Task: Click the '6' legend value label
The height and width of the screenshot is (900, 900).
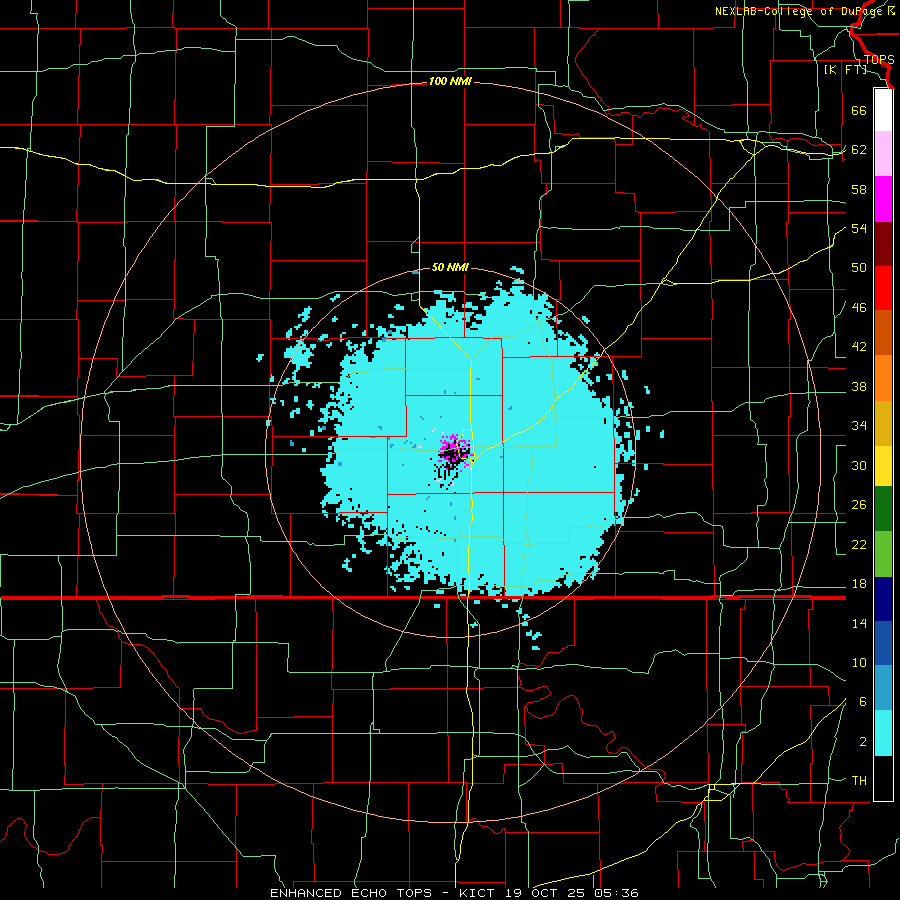Action: (x=862, y=701)
